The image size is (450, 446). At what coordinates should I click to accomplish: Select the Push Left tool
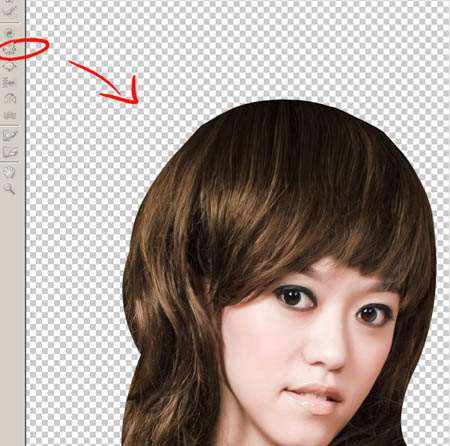(x=9, y=82)
